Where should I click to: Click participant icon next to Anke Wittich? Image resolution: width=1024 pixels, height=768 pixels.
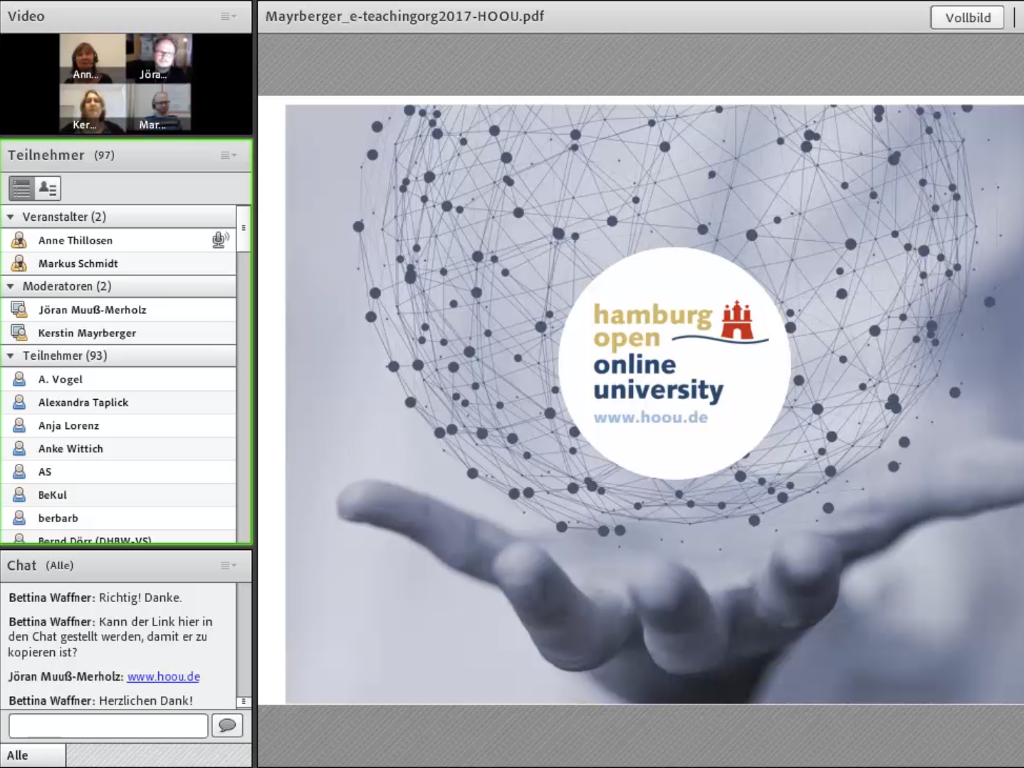click(19, 449)
